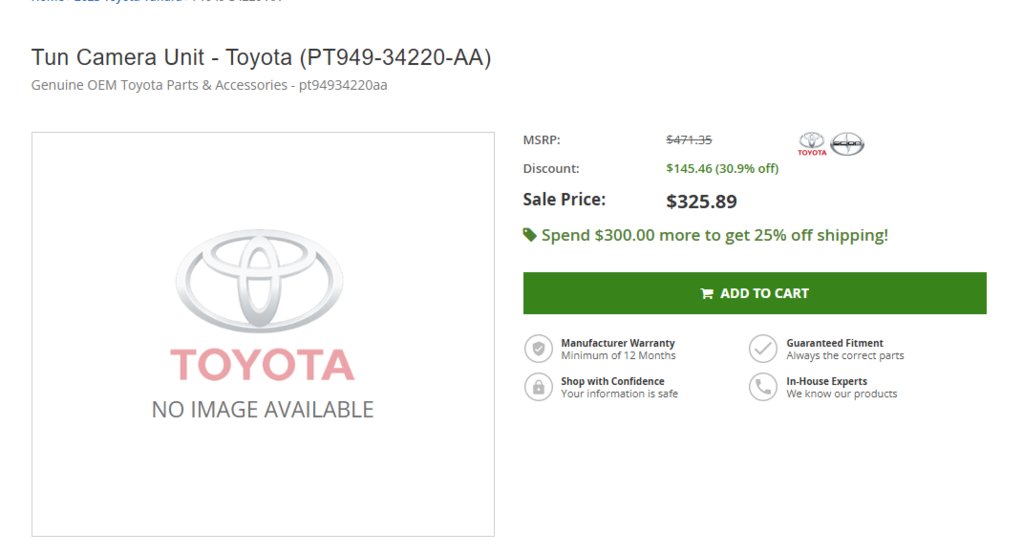
Task: Click the crossed-out $471.35 MSRP
Action: click(689, 140)
